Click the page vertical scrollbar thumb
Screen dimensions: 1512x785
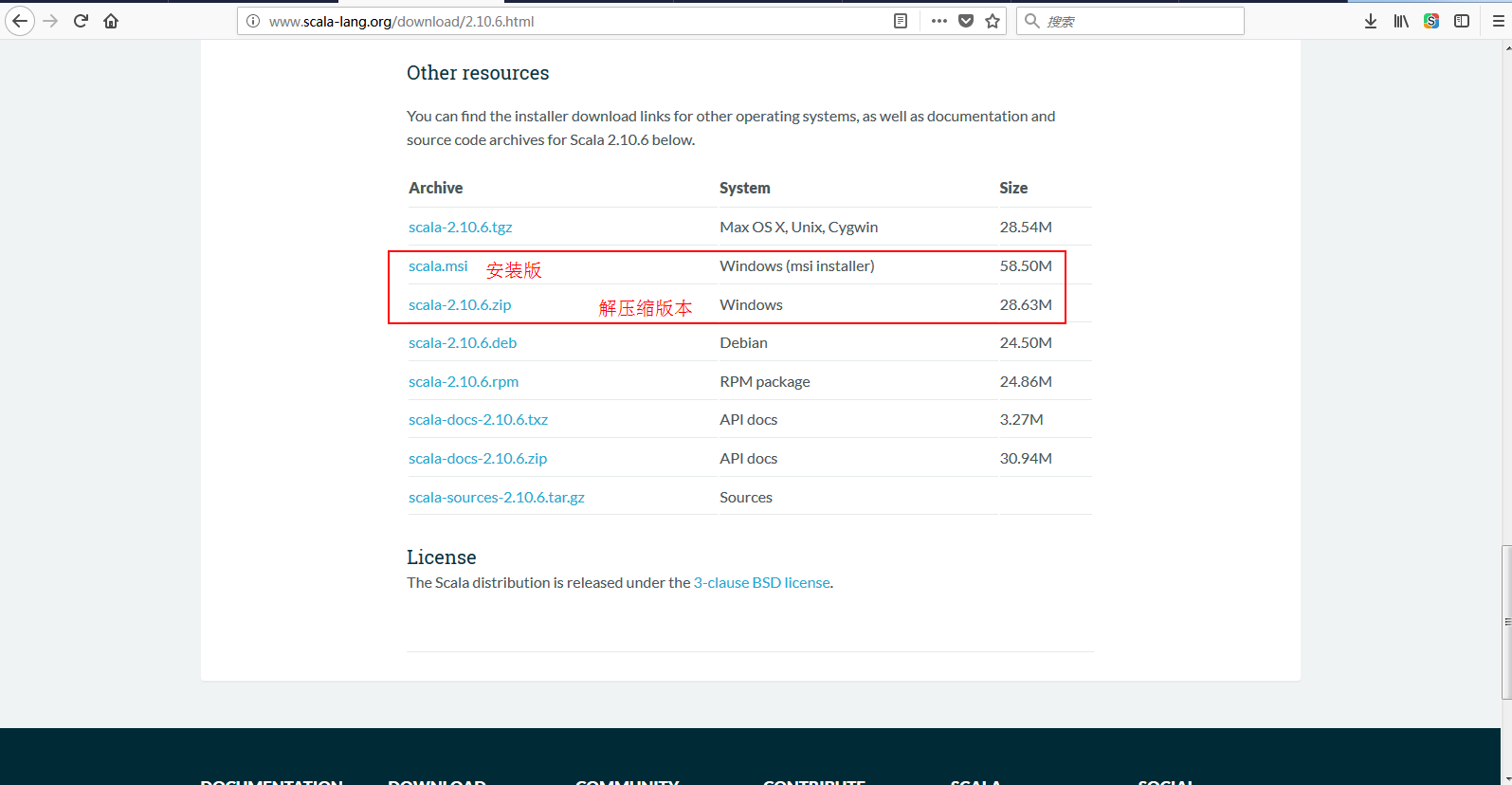(1506, 622)
